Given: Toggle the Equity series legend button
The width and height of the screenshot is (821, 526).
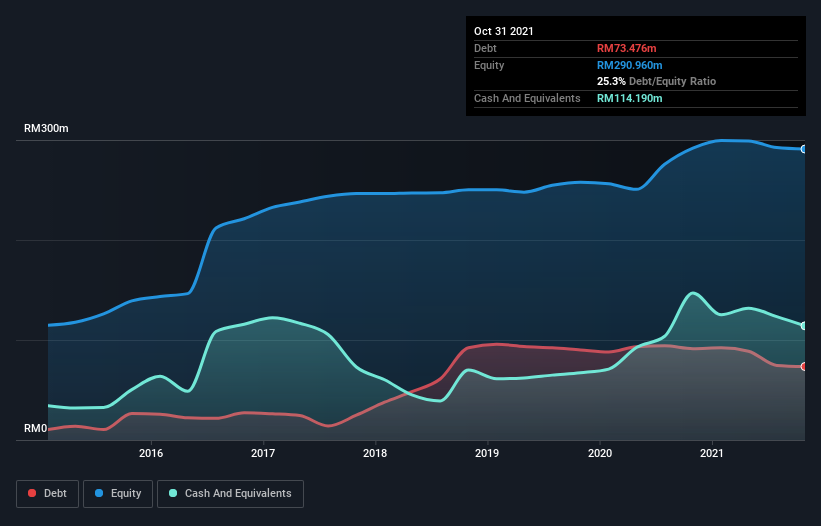Looking at the screenshot, I should (x=118, y=494).
